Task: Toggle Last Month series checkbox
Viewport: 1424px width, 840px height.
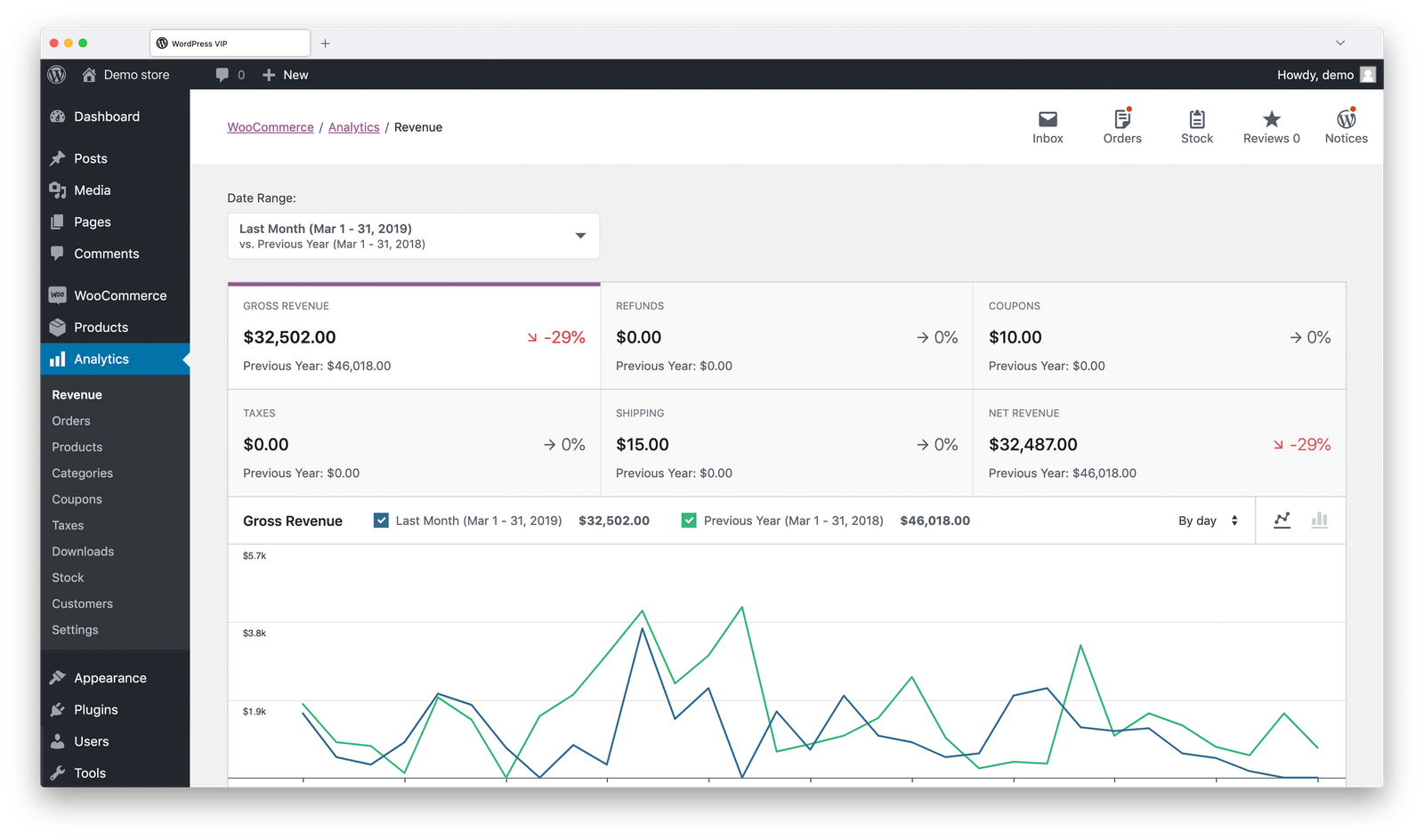Action: (x=381, y=521)
